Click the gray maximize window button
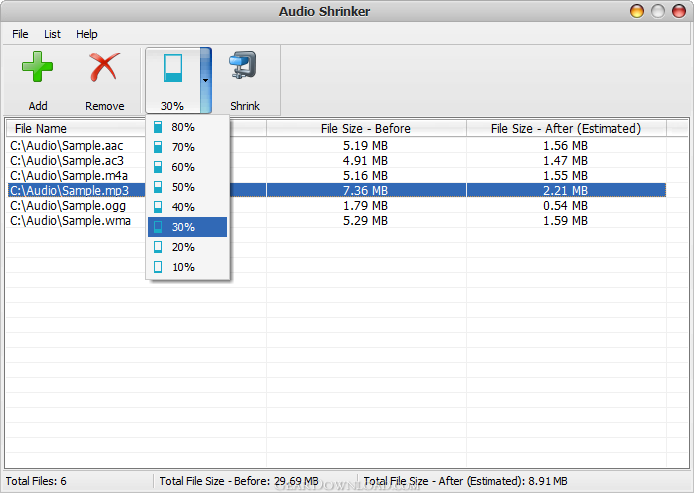This screenshot has height=493, width=694. pyautogui.click(x=658, y=11)
